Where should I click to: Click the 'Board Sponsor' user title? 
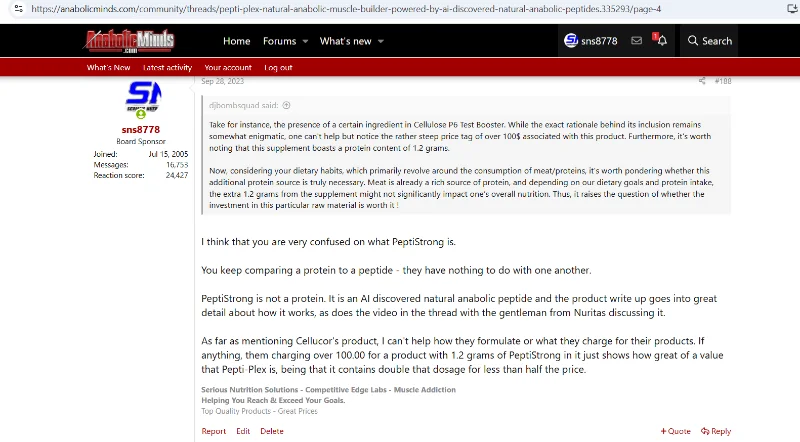click(x=141, y=141)
